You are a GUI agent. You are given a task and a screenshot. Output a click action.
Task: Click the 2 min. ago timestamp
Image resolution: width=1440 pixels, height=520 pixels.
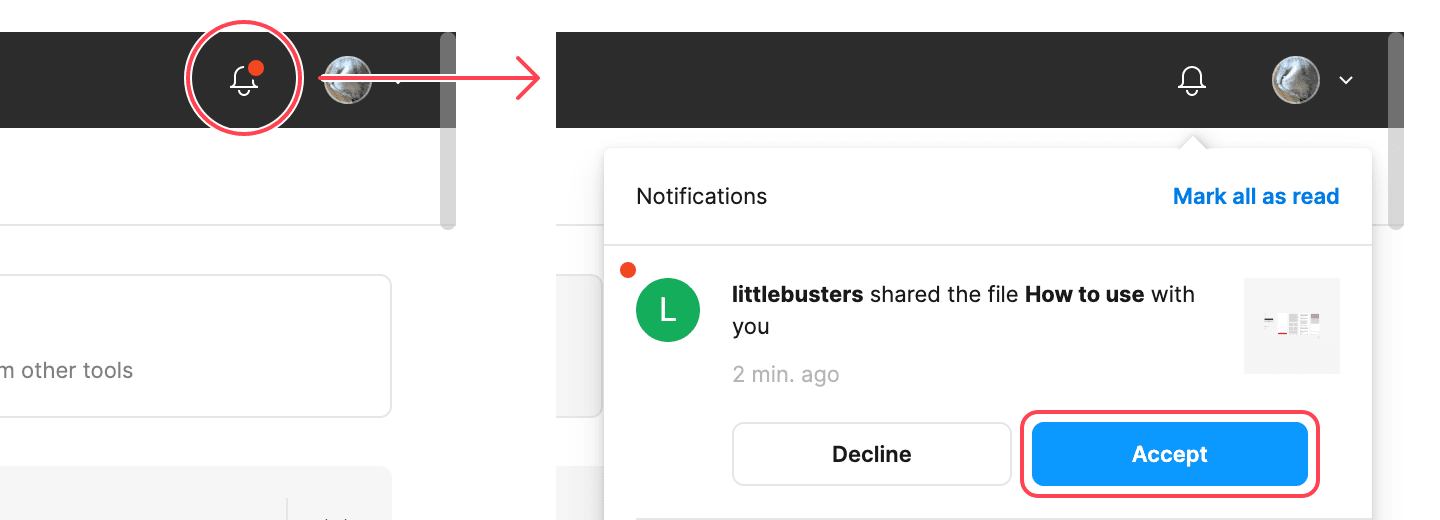click(x=785, y=375)
